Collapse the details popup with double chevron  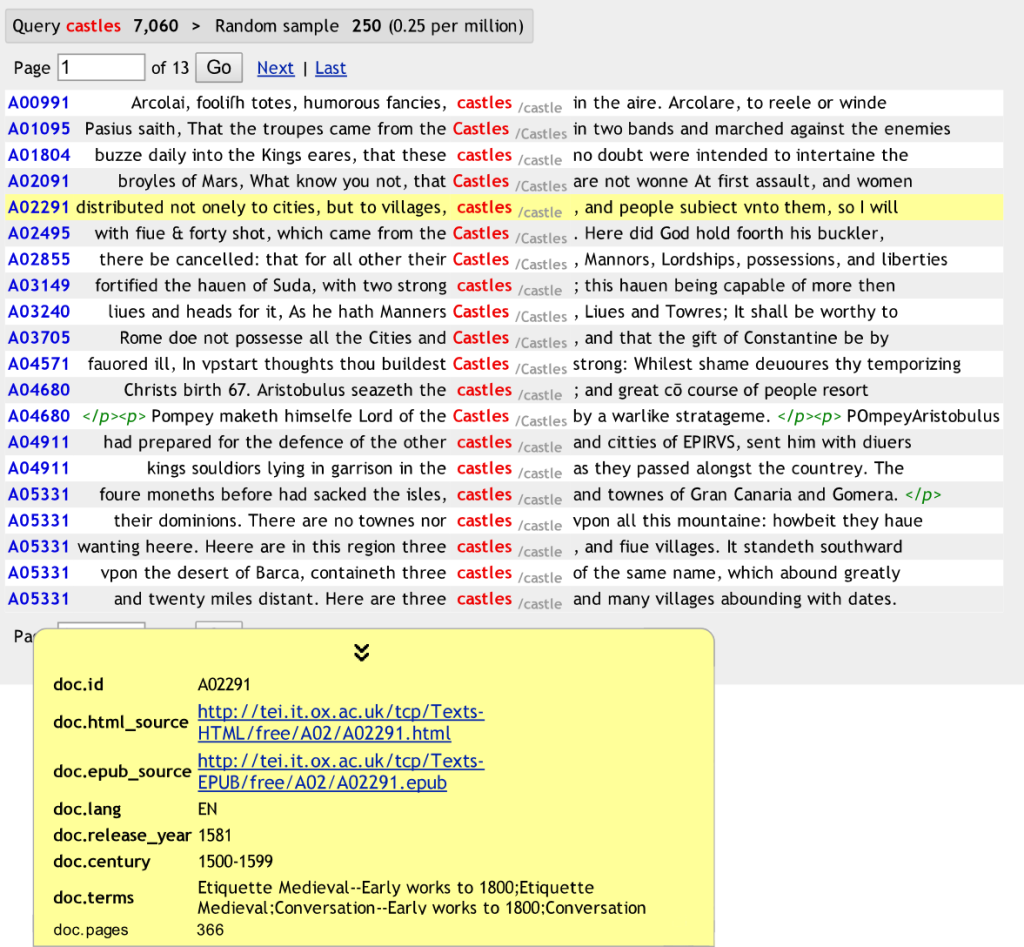362,653
